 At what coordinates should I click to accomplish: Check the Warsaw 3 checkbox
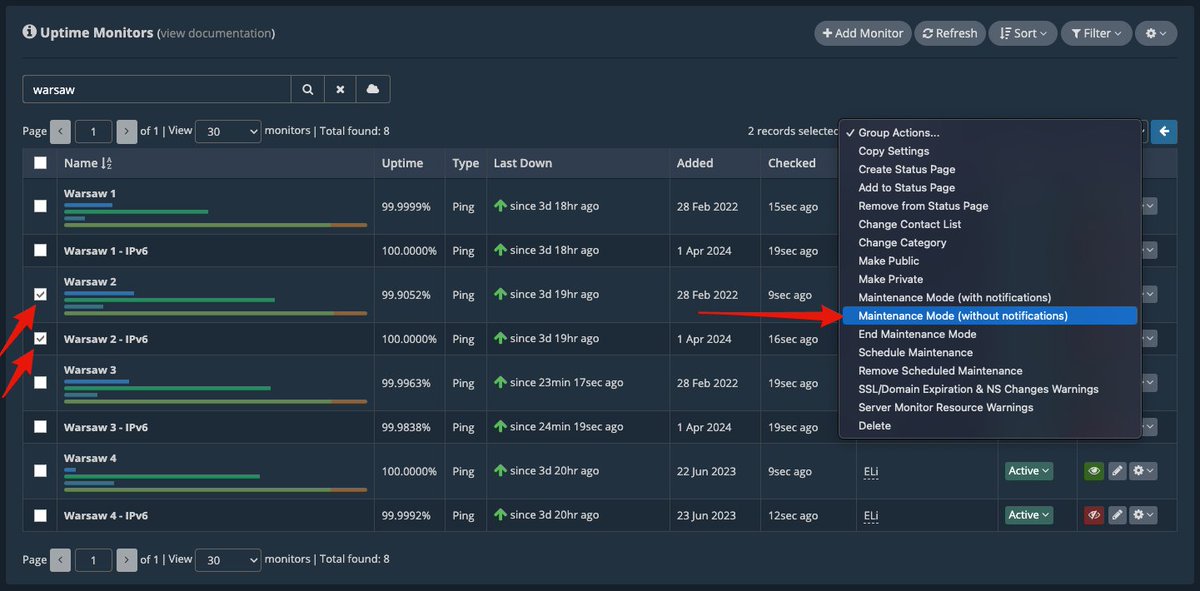click(x=40, y=382)
